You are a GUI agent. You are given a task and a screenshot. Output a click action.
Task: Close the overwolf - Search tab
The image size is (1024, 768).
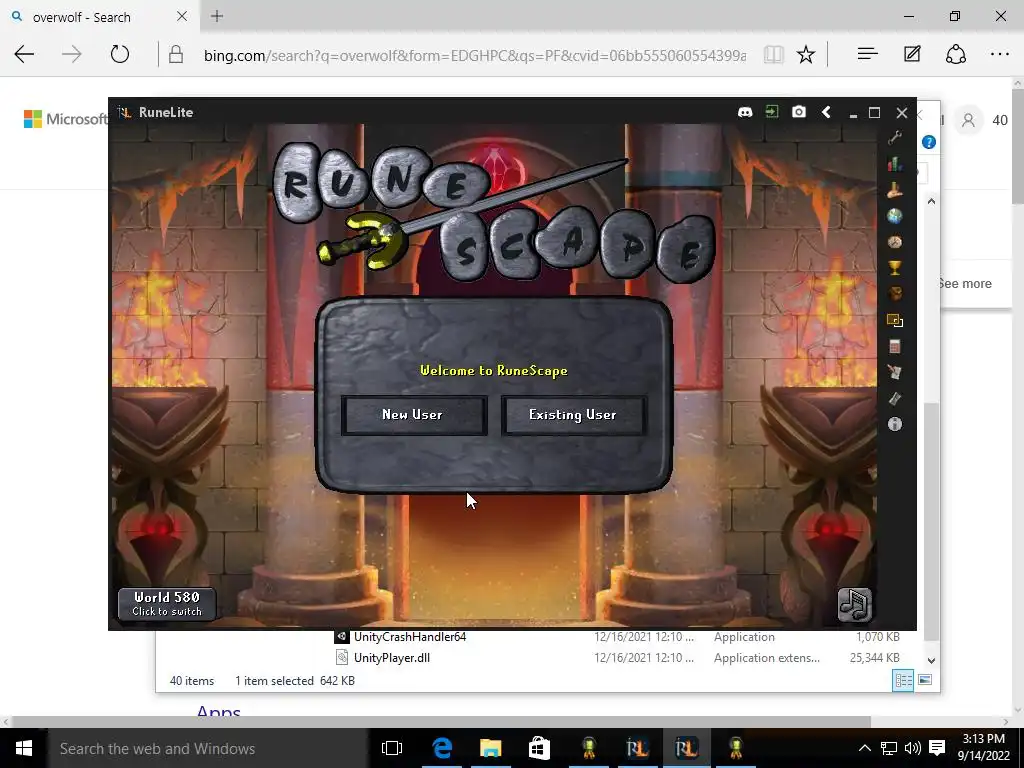click(x=182, y=16)
